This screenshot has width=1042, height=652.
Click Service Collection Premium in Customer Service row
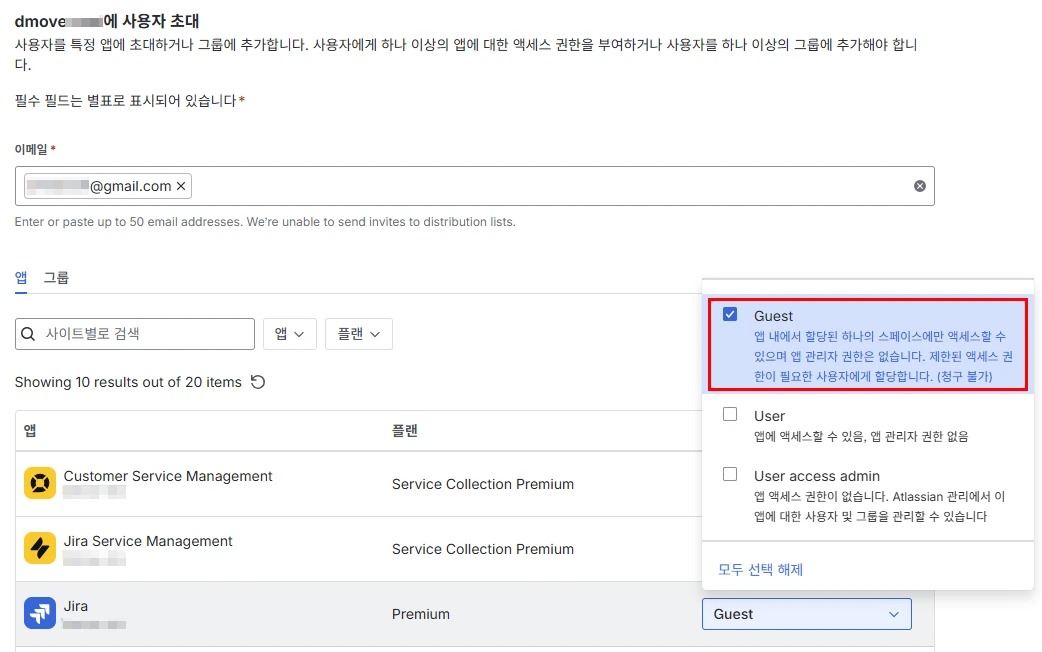pyautogui.click(x=482, y=484)
